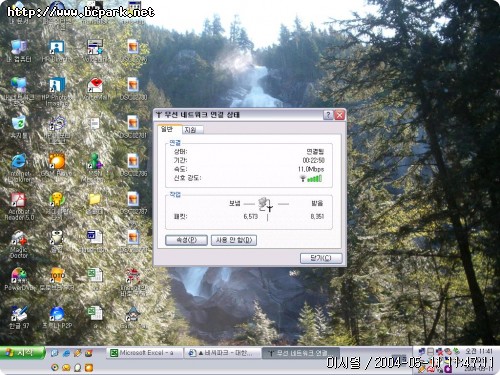Screen dimensions: 500x375
Task: Select wireless network connection taskbar button
Action: pyautogui.click(x=300, y=353)
